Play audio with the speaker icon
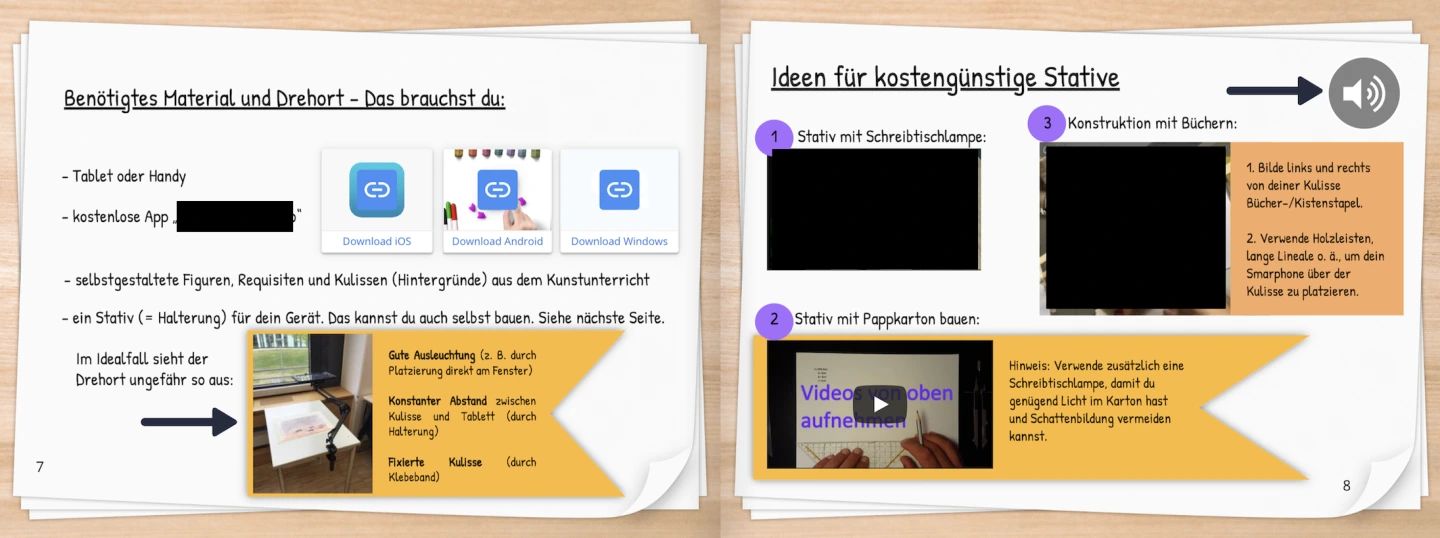The image size is (1440, 538). (1363, 93)
